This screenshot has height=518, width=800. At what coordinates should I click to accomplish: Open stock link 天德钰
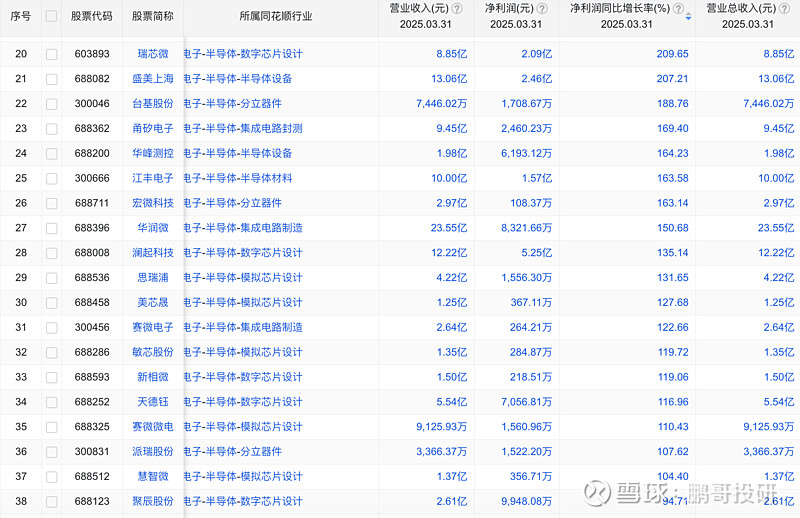[x=153, y=402]
